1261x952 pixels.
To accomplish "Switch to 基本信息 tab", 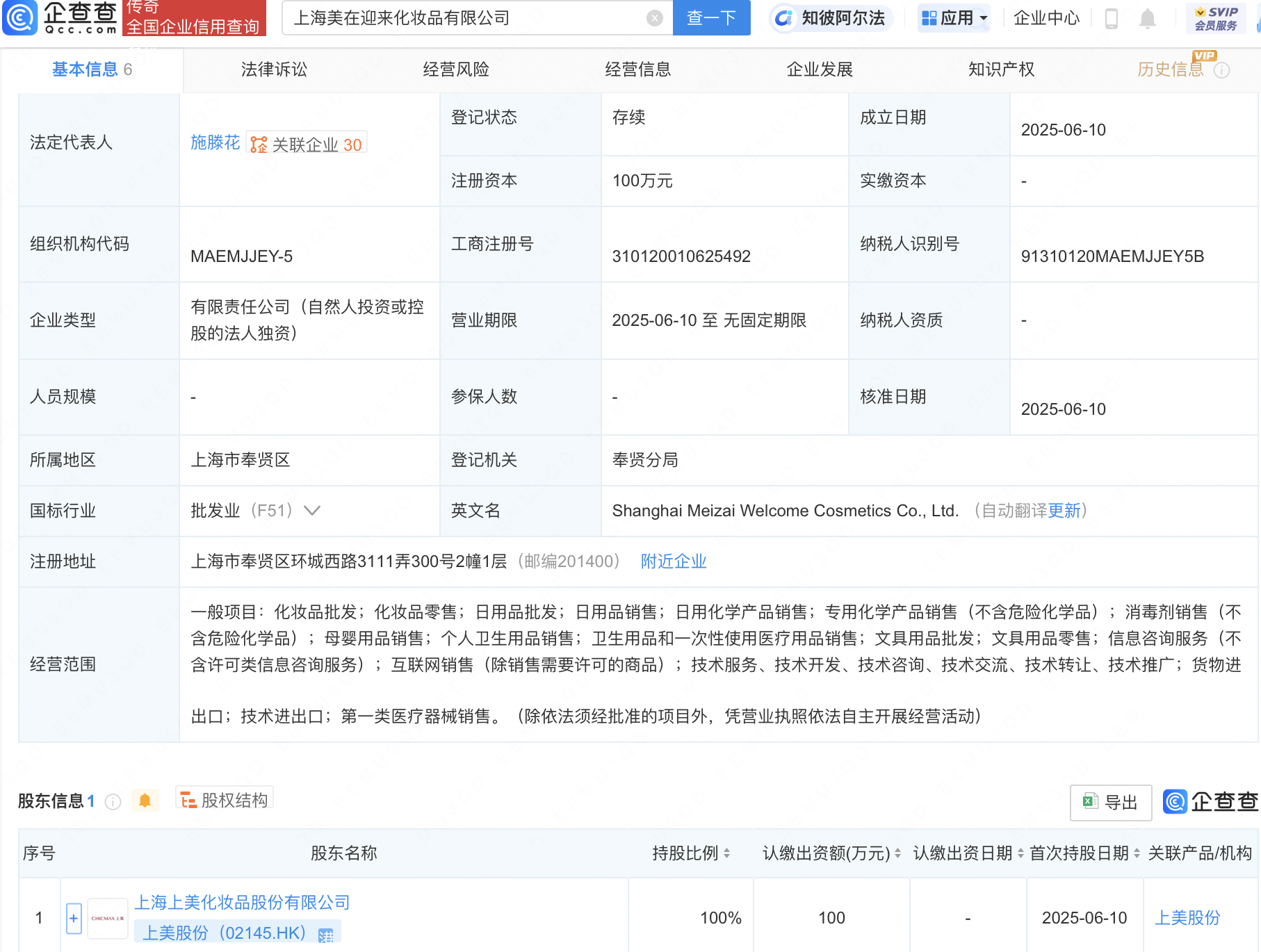I will 91,69.
